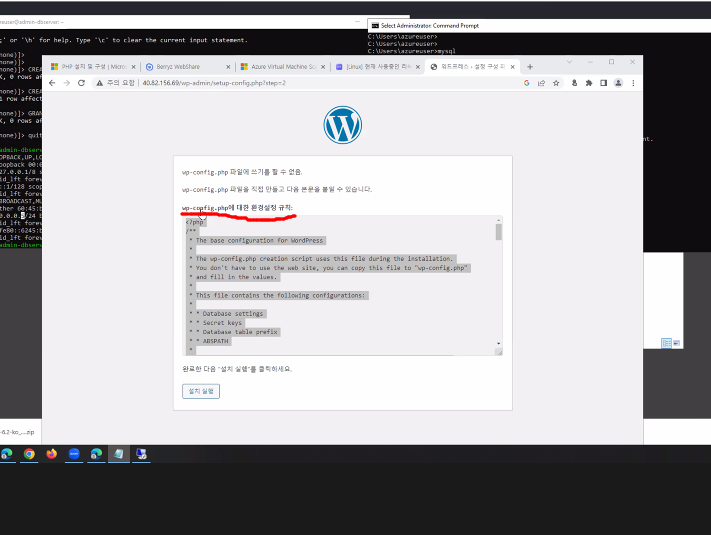Open a new browser tab
Viewport: 711px width, 535px height.
[530, 67]
